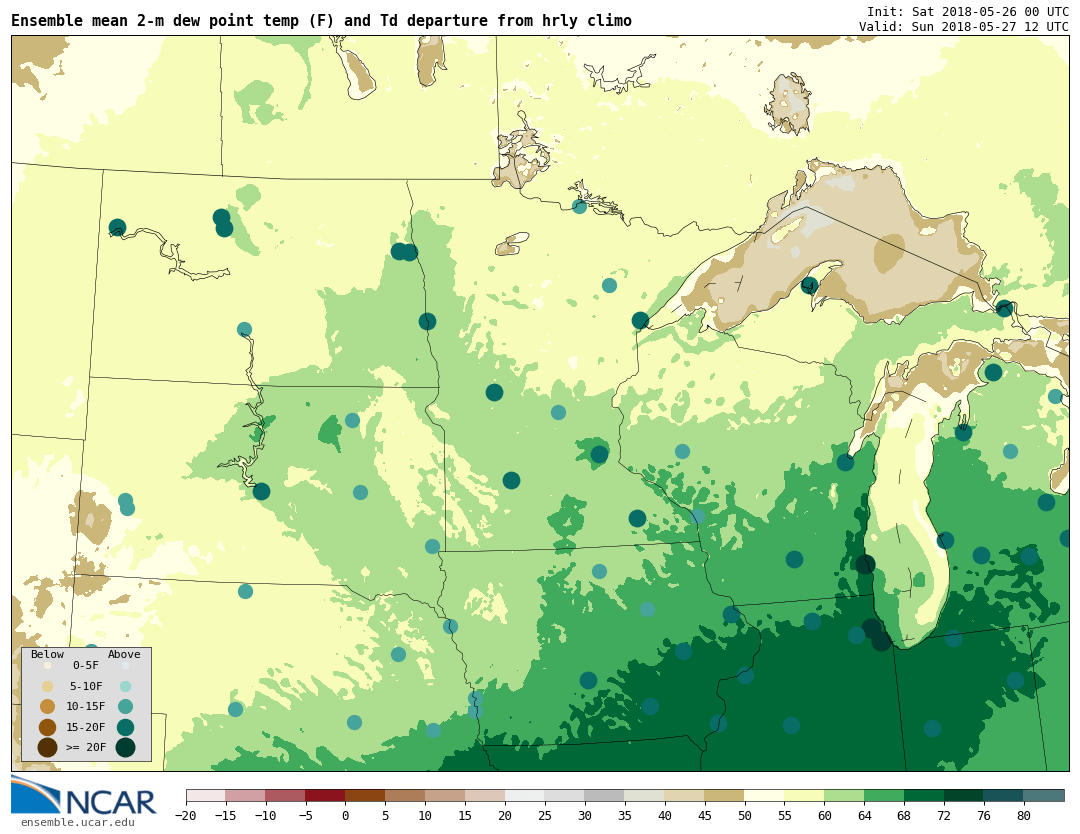This screenshot has height=834, width=1080.
Task: Click the brown below-climo 10-15F legend circle
Action: (48, 707)
